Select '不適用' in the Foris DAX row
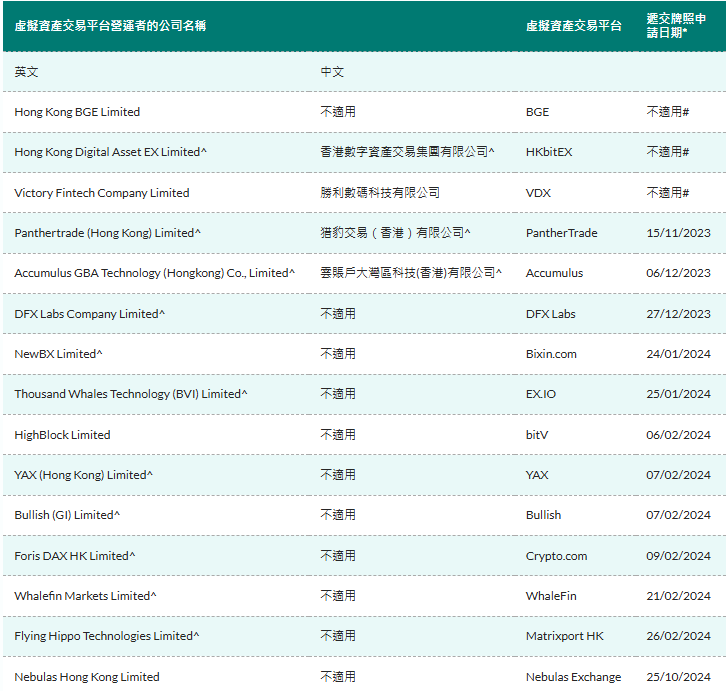The image size is (726, 691). pos(338,555)
